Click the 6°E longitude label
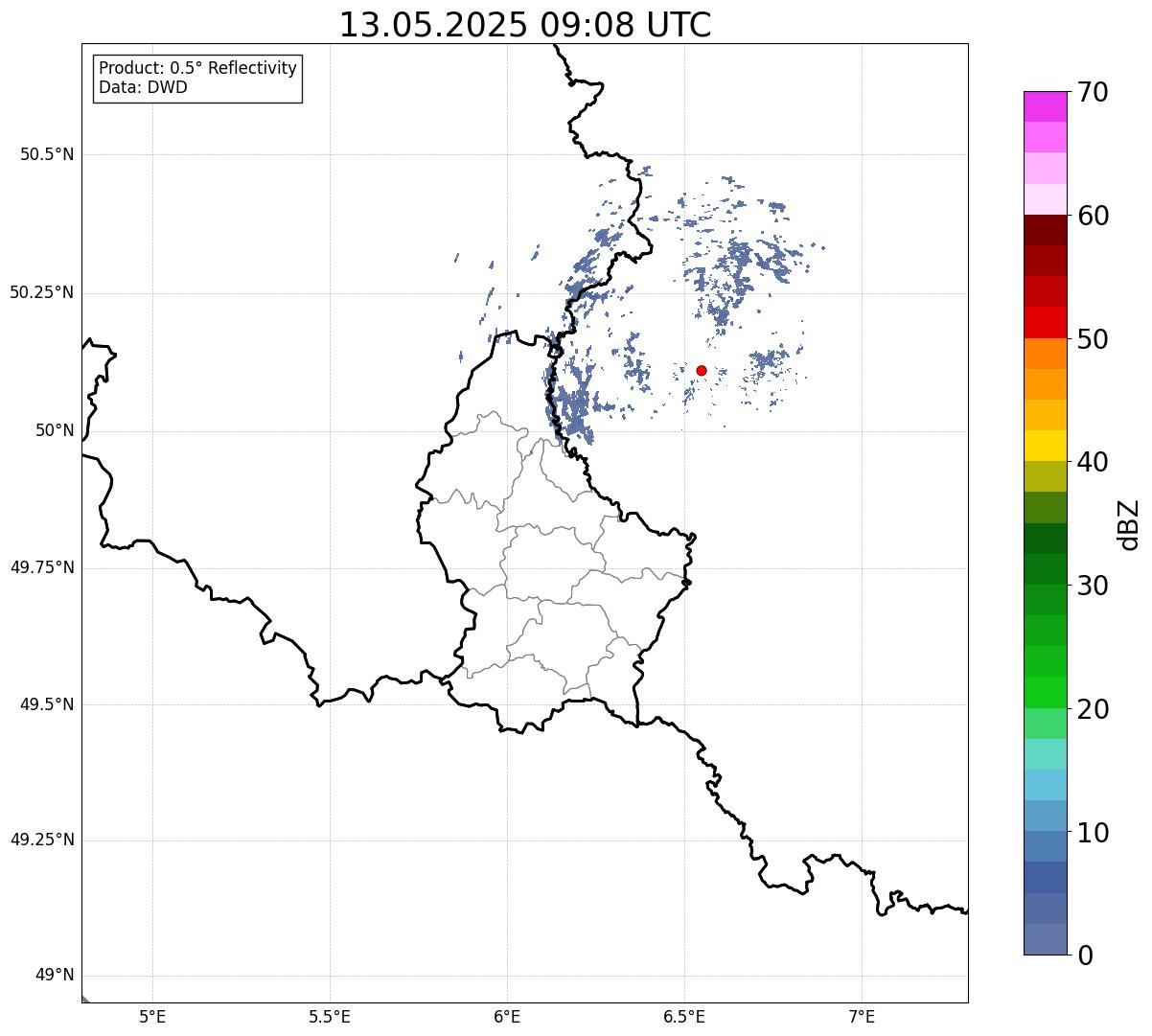 tap(507, 1017)
